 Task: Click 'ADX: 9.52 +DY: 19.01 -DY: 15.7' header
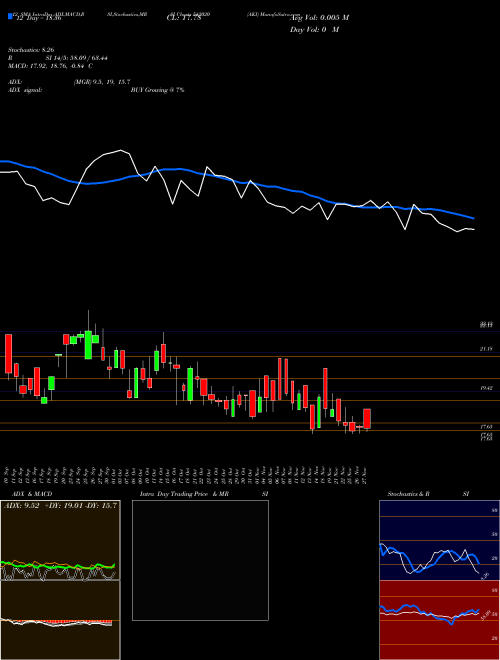click(60, 506)
